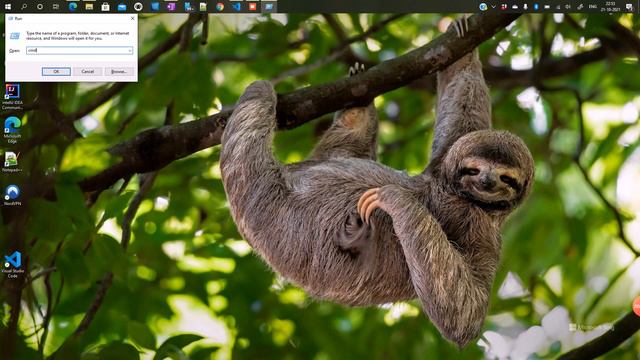Screen dimensions: 640x360
Task: Open File Explorer from the taskbar
Action: click(x=89, y=7)
